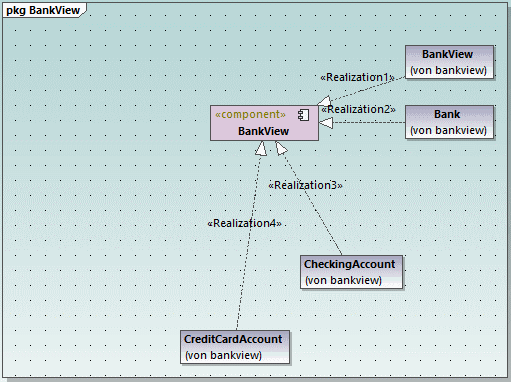Click the Realization3 arrowhead below component
Image resolution: width=511 pixels, height=382 pixels.
280,148
